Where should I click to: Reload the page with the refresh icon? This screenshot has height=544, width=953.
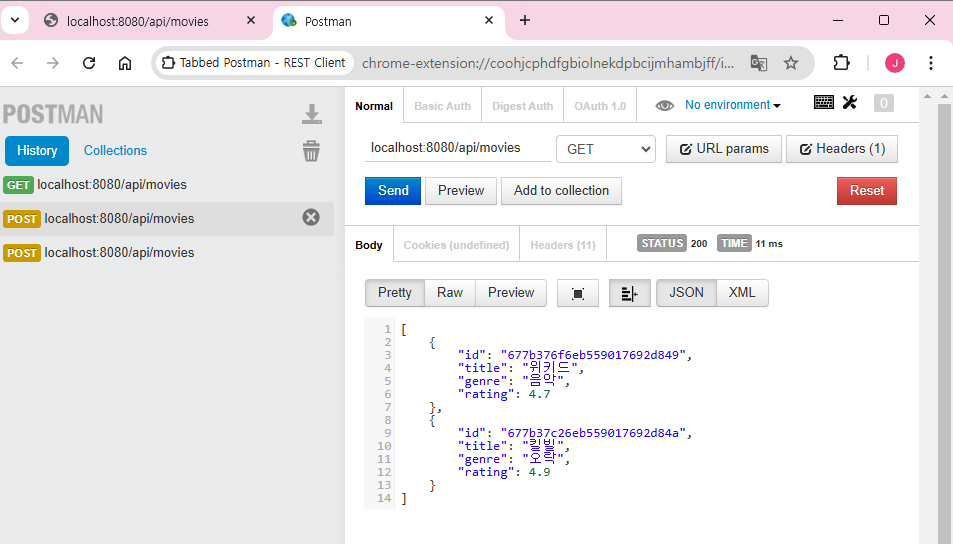[89, 63]
